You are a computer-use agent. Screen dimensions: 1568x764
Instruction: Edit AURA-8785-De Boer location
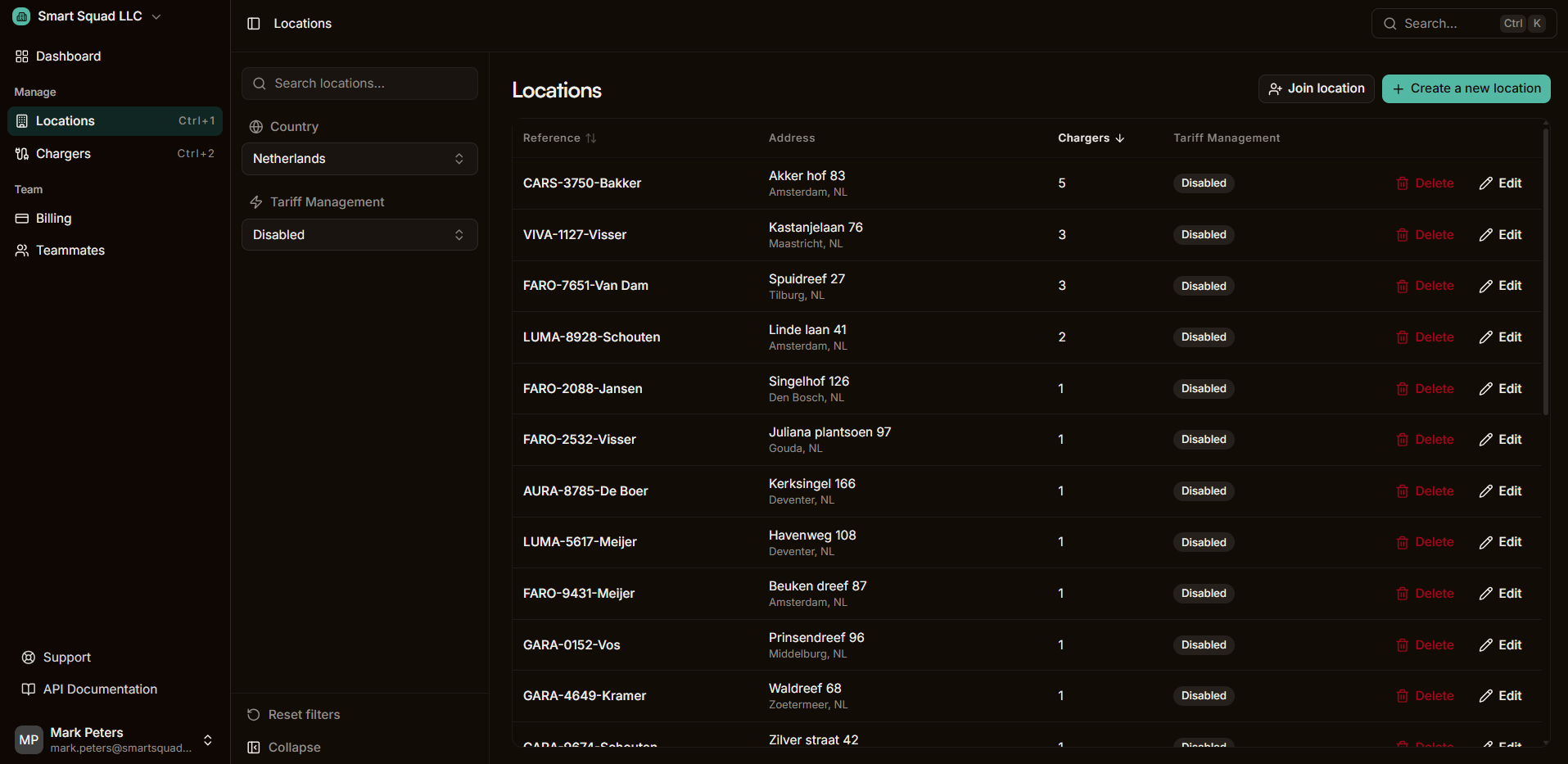[1500, 491]
